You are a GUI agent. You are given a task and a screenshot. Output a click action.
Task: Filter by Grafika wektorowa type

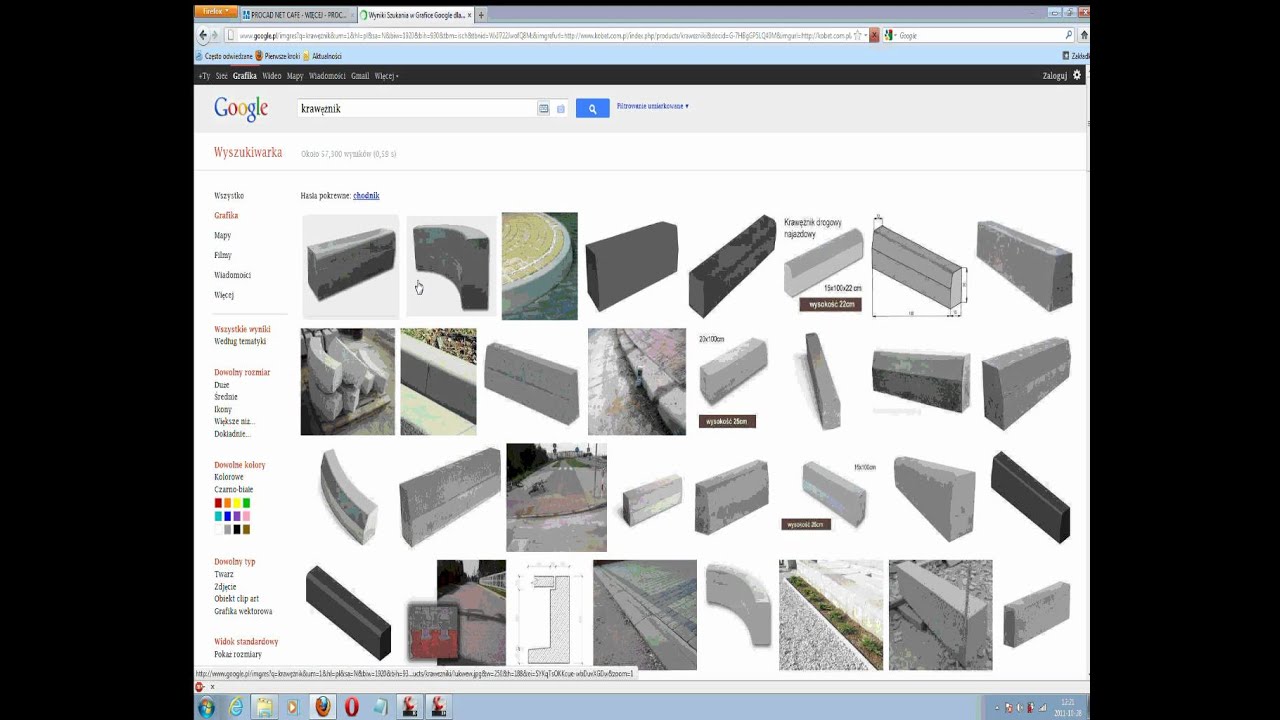coord(243,611)
